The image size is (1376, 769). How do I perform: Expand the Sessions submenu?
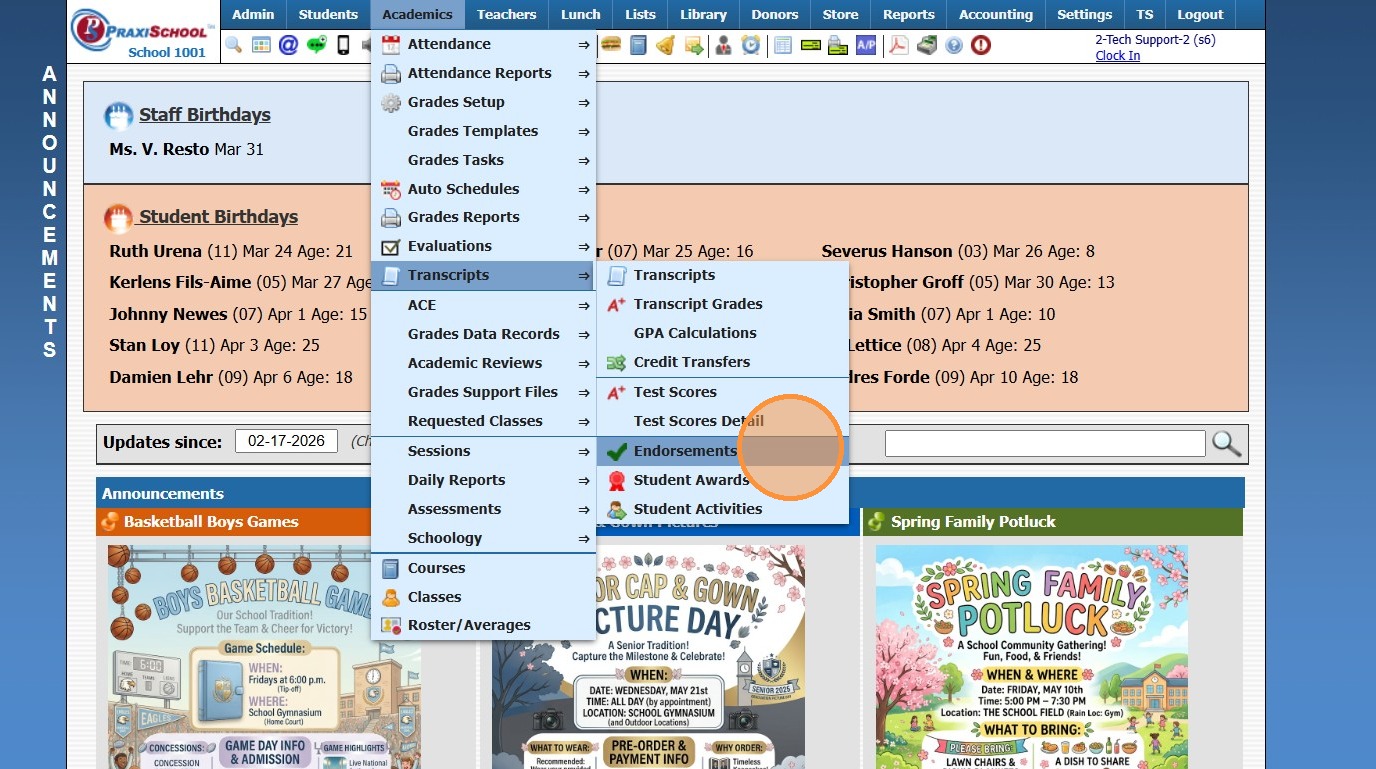[x=484, y=451]
